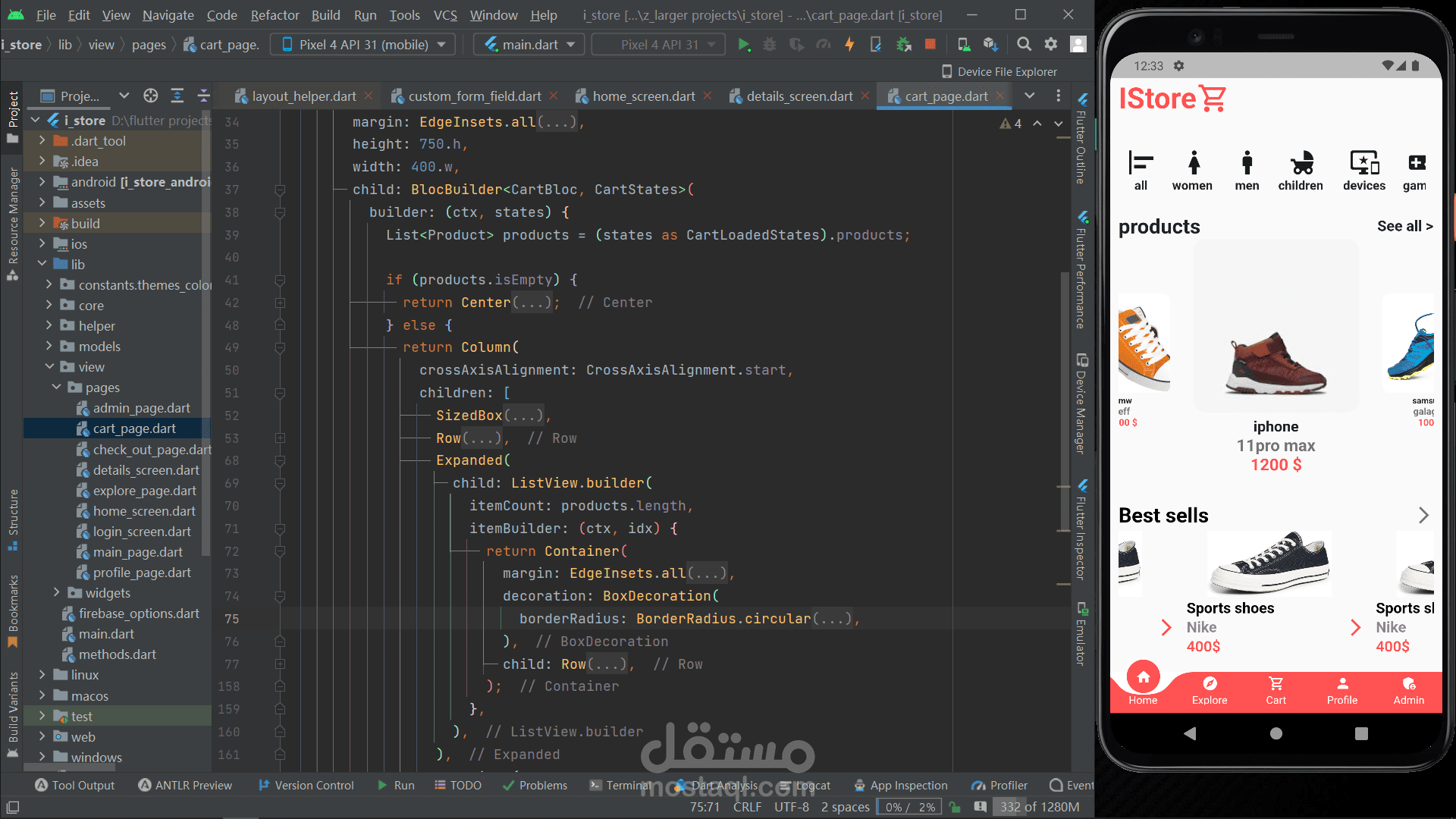1456x819 pixels.
Task: Open the TODO tool window
Action: click(458, 785)
